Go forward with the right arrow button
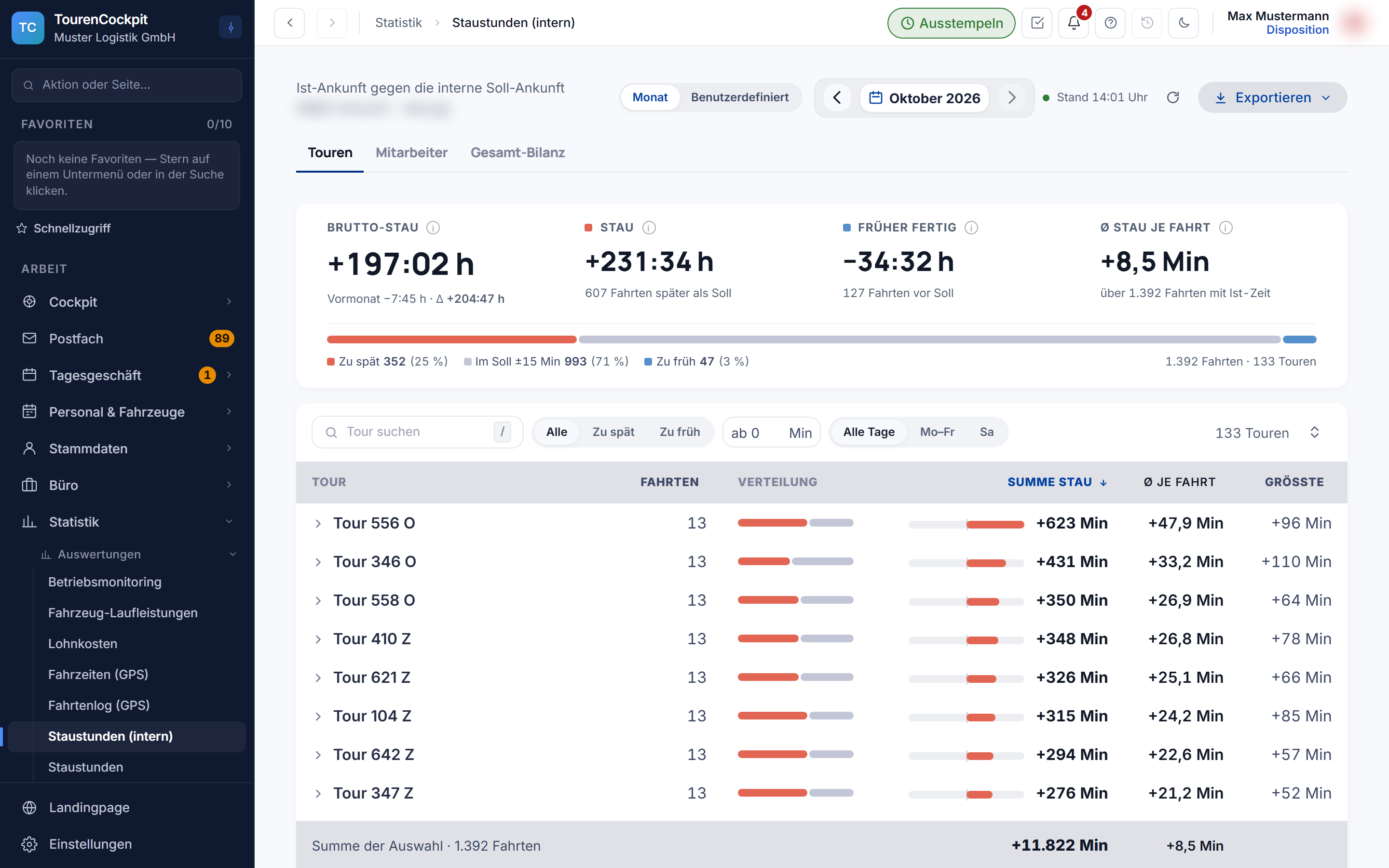 (332, 23)
